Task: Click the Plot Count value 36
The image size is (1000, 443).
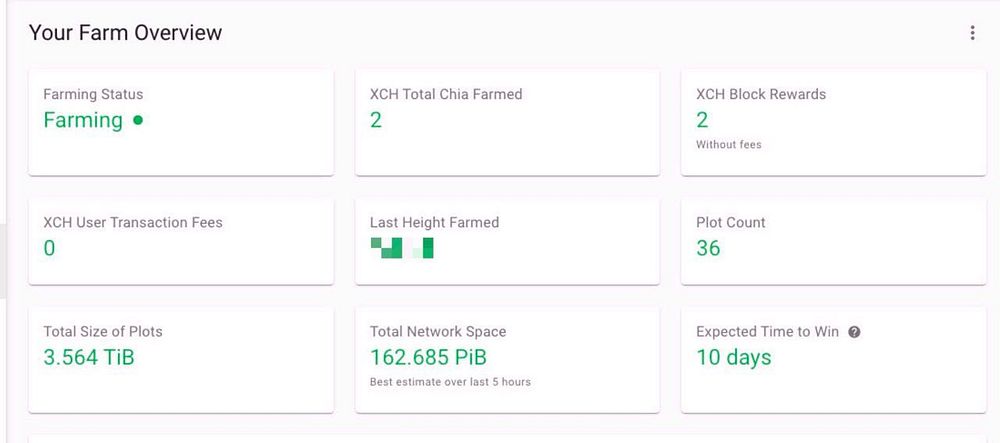Action: click(708, 248)
